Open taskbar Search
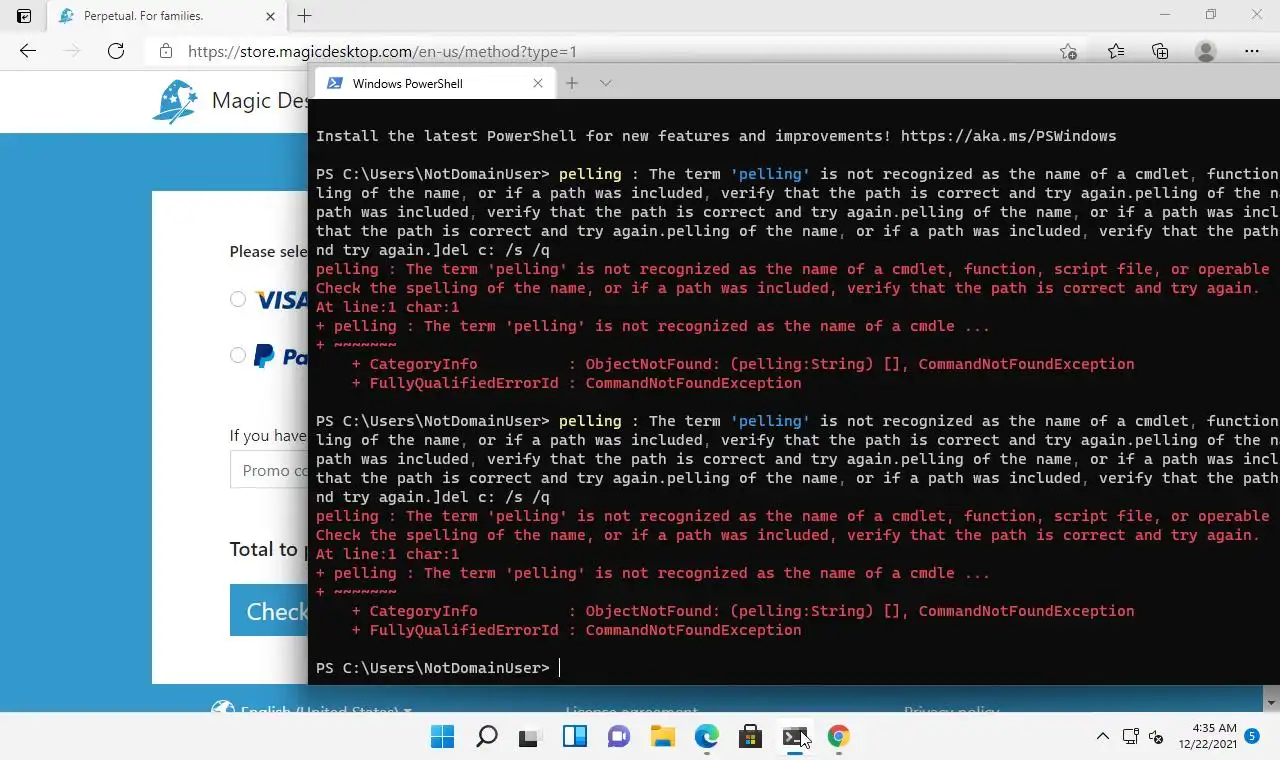The image size is (1280, 760). (486, 737)
